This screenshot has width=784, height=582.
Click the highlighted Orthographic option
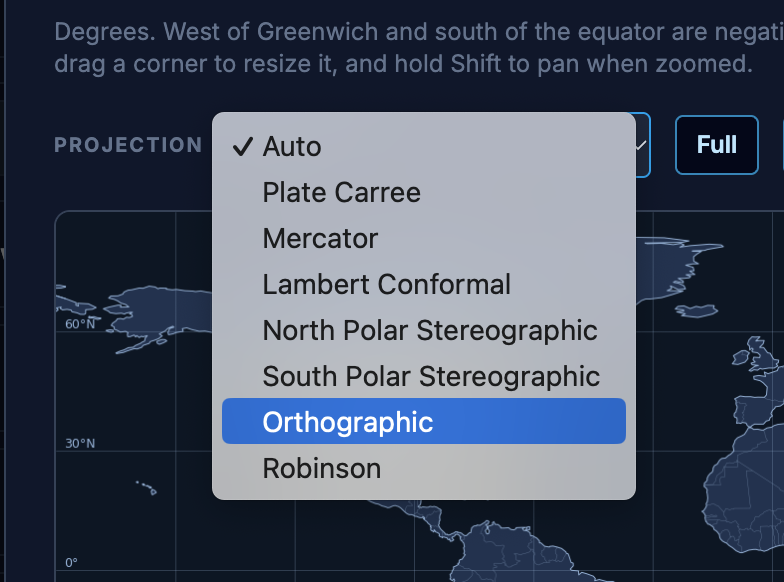pos(424,422)
